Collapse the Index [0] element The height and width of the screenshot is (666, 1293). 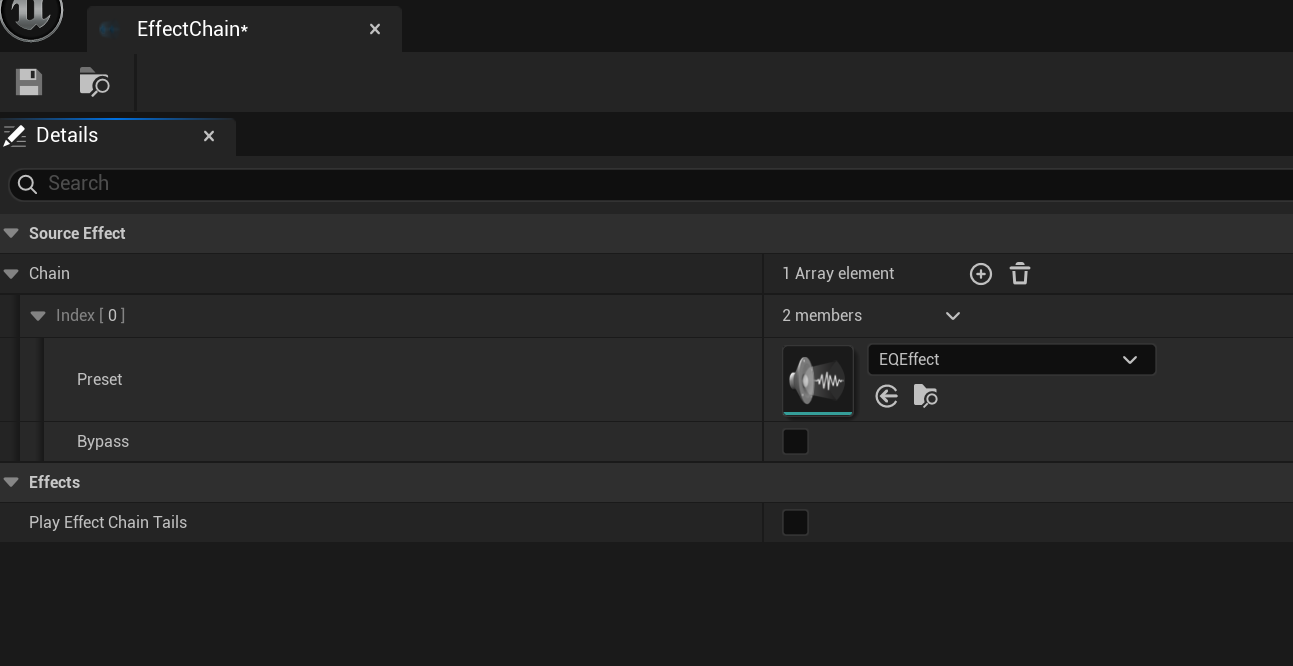click(x=38, y=316)
